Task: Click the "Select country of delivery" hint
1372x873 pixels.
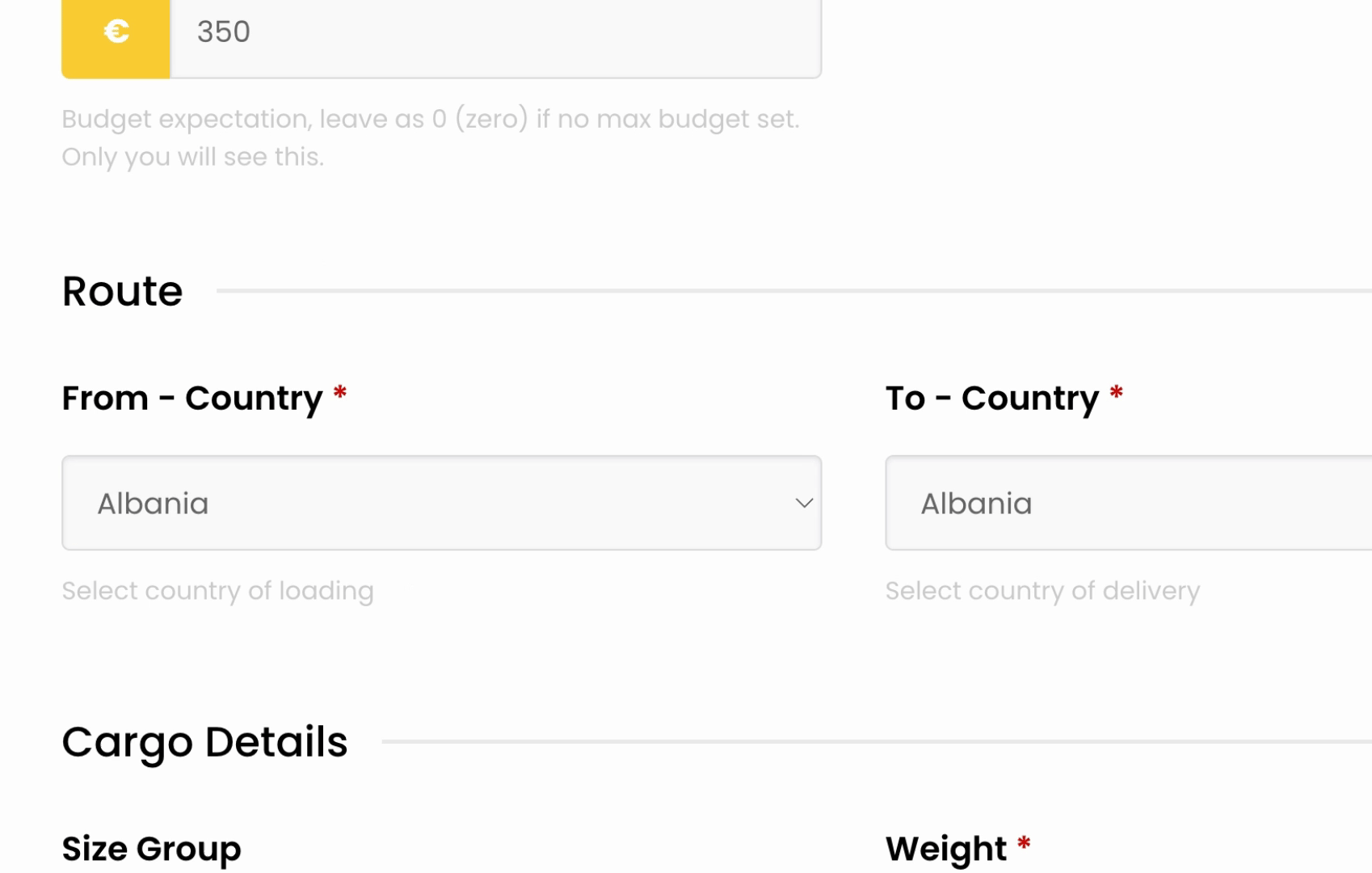Action: pos(1042,591)
